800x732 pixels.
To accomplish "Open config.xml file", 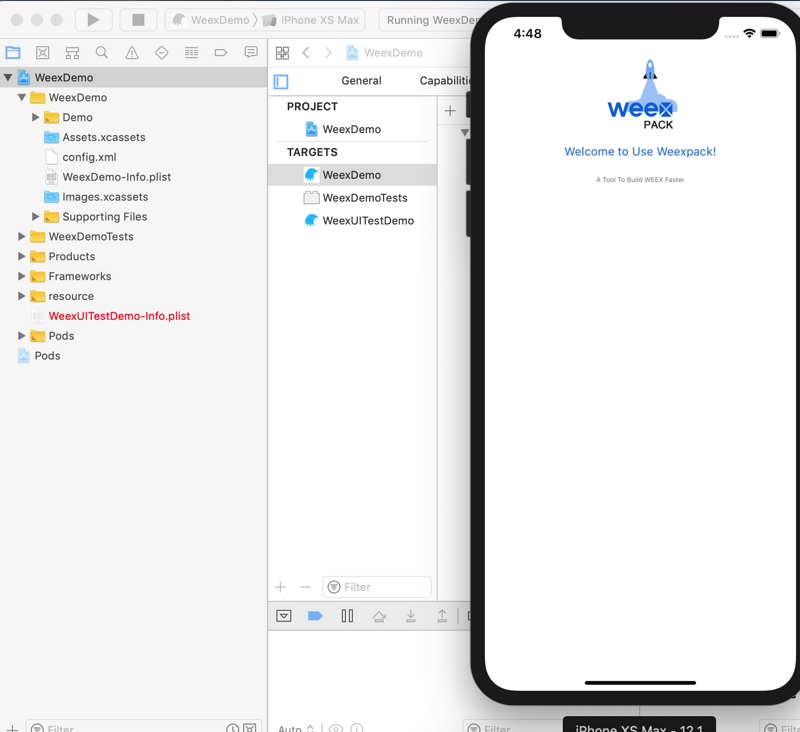I will coord(89,157).
